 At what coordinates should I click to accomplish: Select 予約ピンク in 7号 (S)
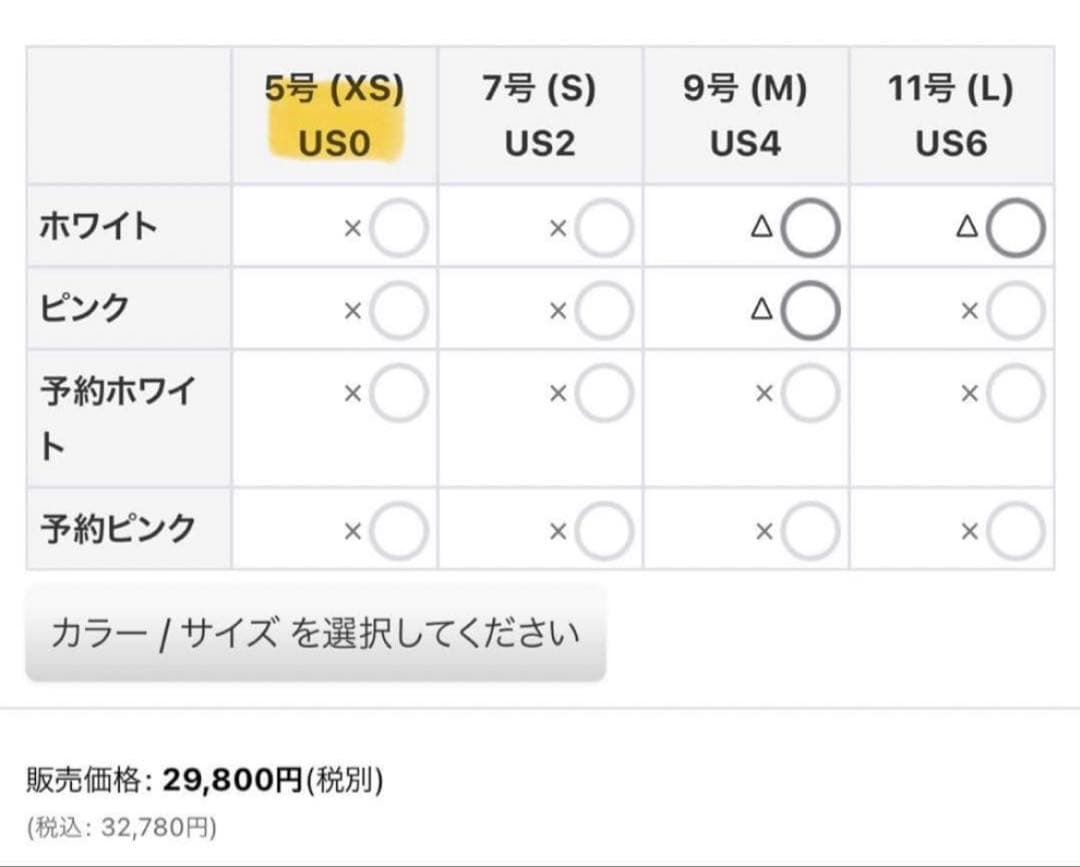(x=604, y=530)
